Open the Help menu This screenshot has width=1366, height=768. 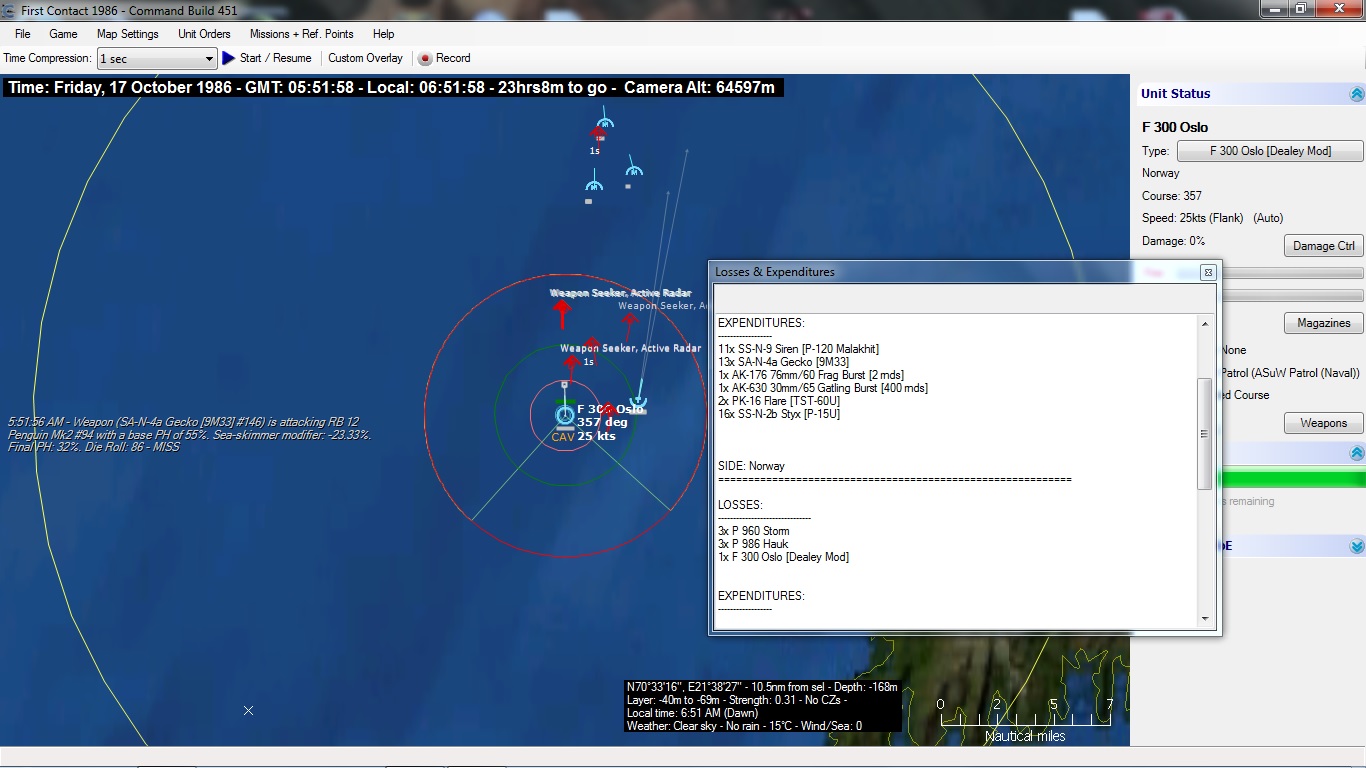click(x=383, y=34)
